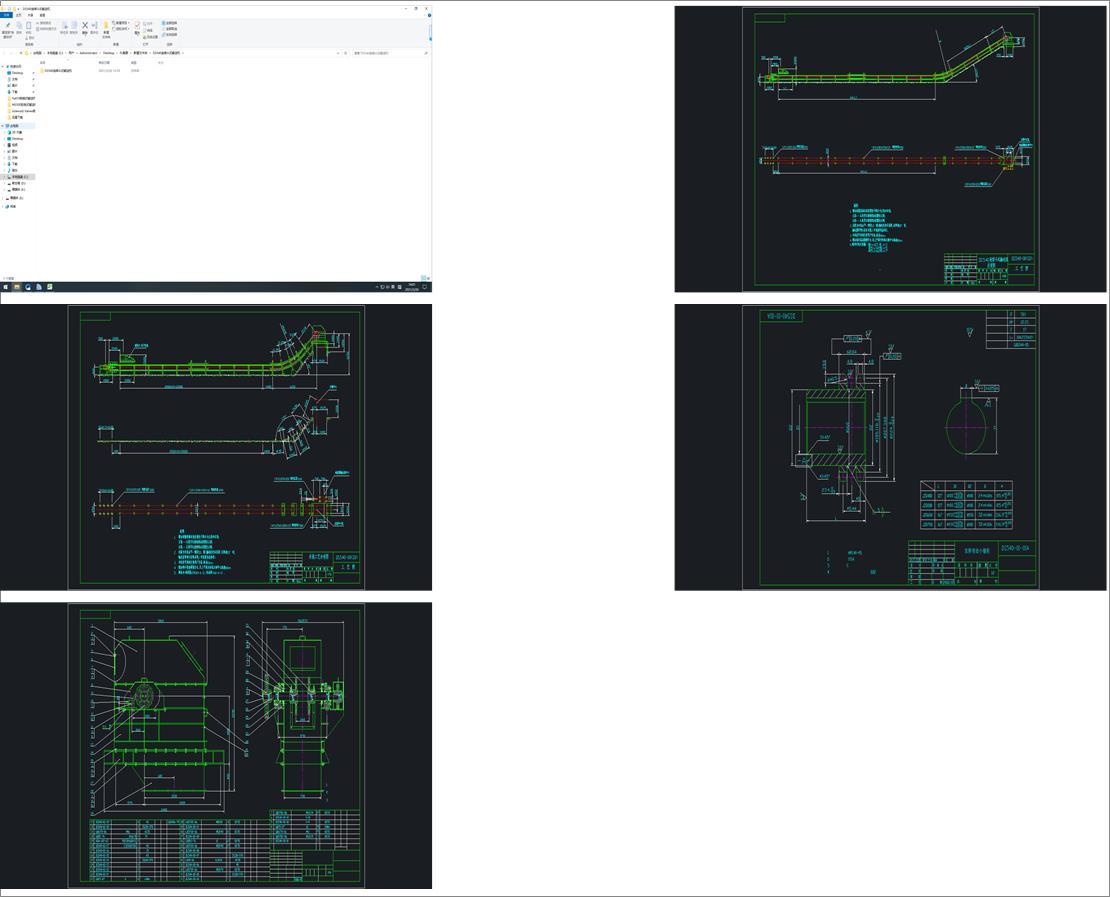Click the Copy icon in Explorer ribbon
Viewport: 1110px width, 897px height.
point(19,28)
